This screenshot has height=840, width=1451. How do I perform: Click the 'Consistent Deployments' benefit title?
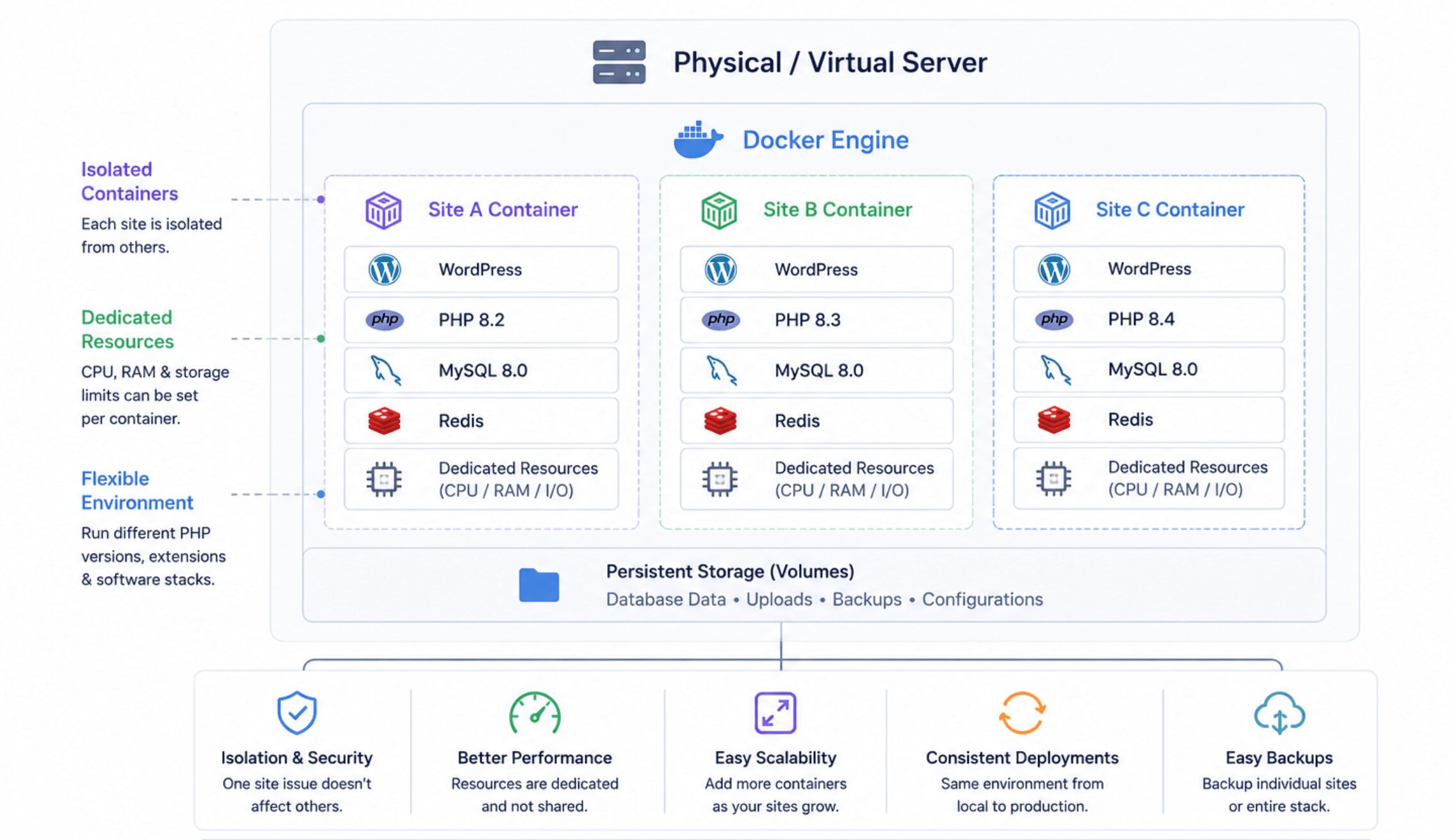(x=1022, y=757)
